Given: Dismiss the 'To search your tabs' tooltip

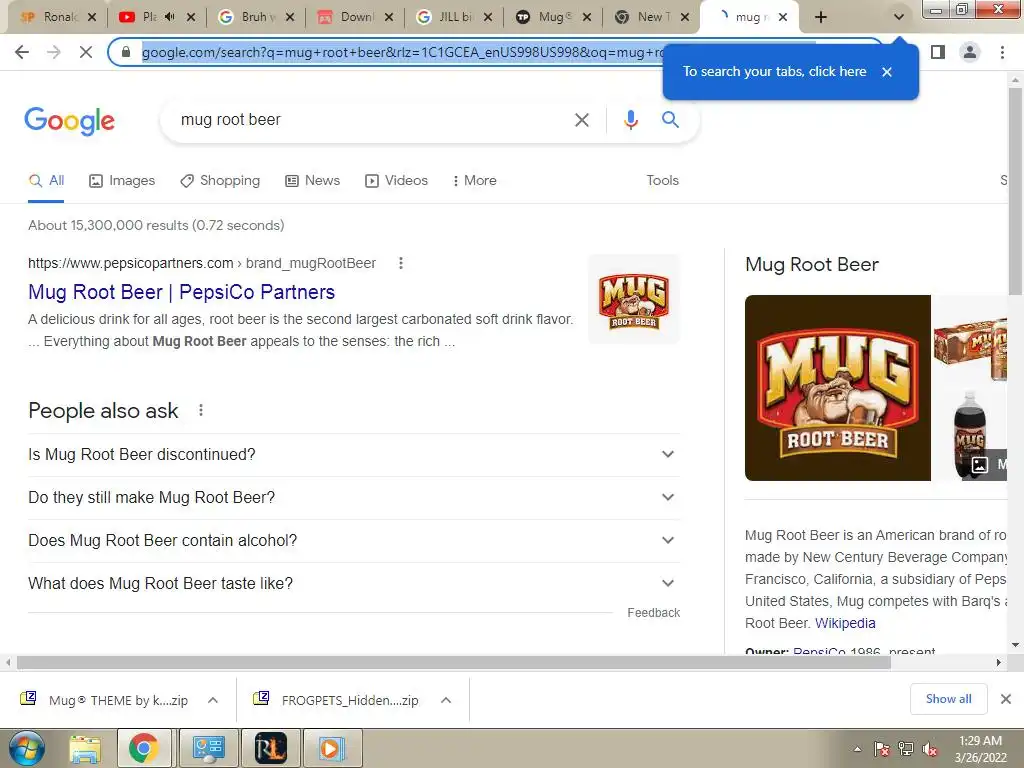Looking at the screenshot, I should point(887,72).
